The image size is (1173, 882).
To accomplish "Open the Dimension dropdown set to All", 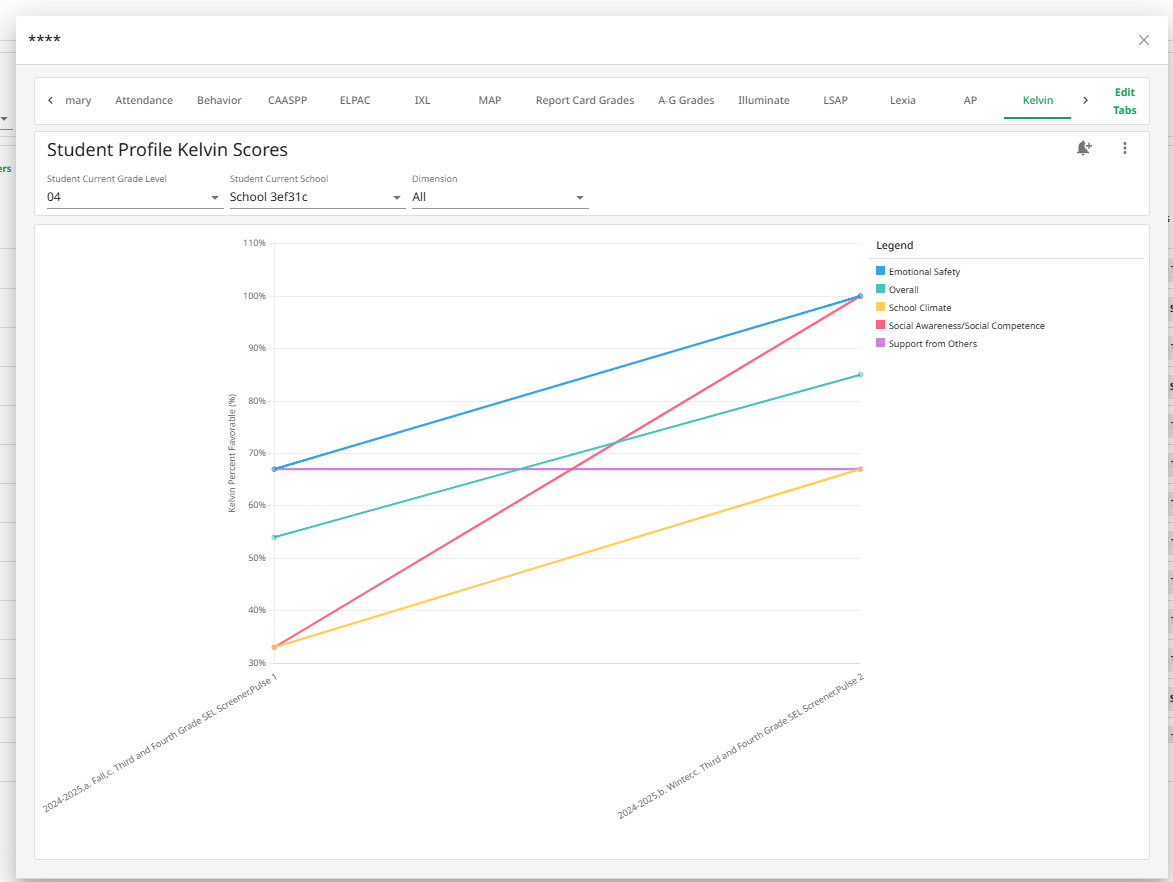I will tap(499, 197).
